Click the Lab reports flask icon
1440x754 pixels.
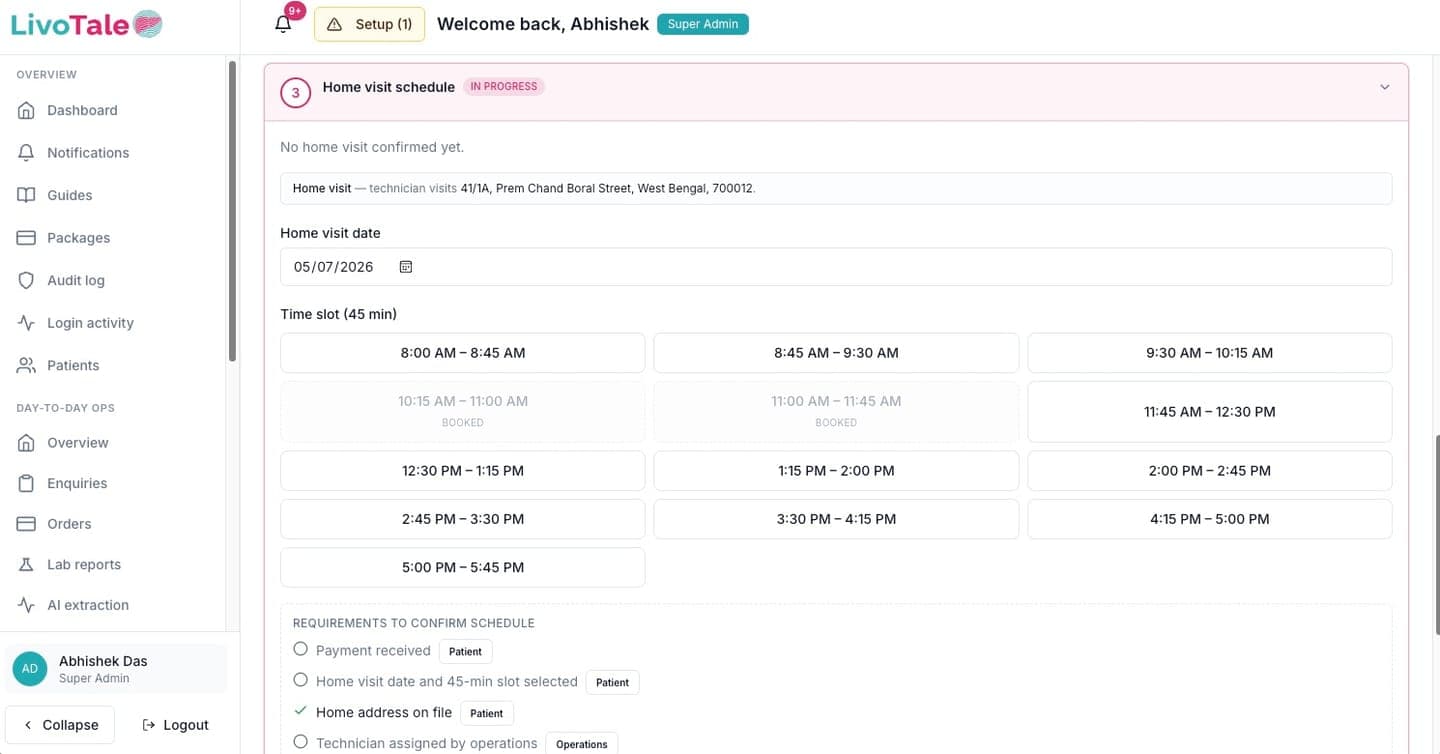click(26, 564)
